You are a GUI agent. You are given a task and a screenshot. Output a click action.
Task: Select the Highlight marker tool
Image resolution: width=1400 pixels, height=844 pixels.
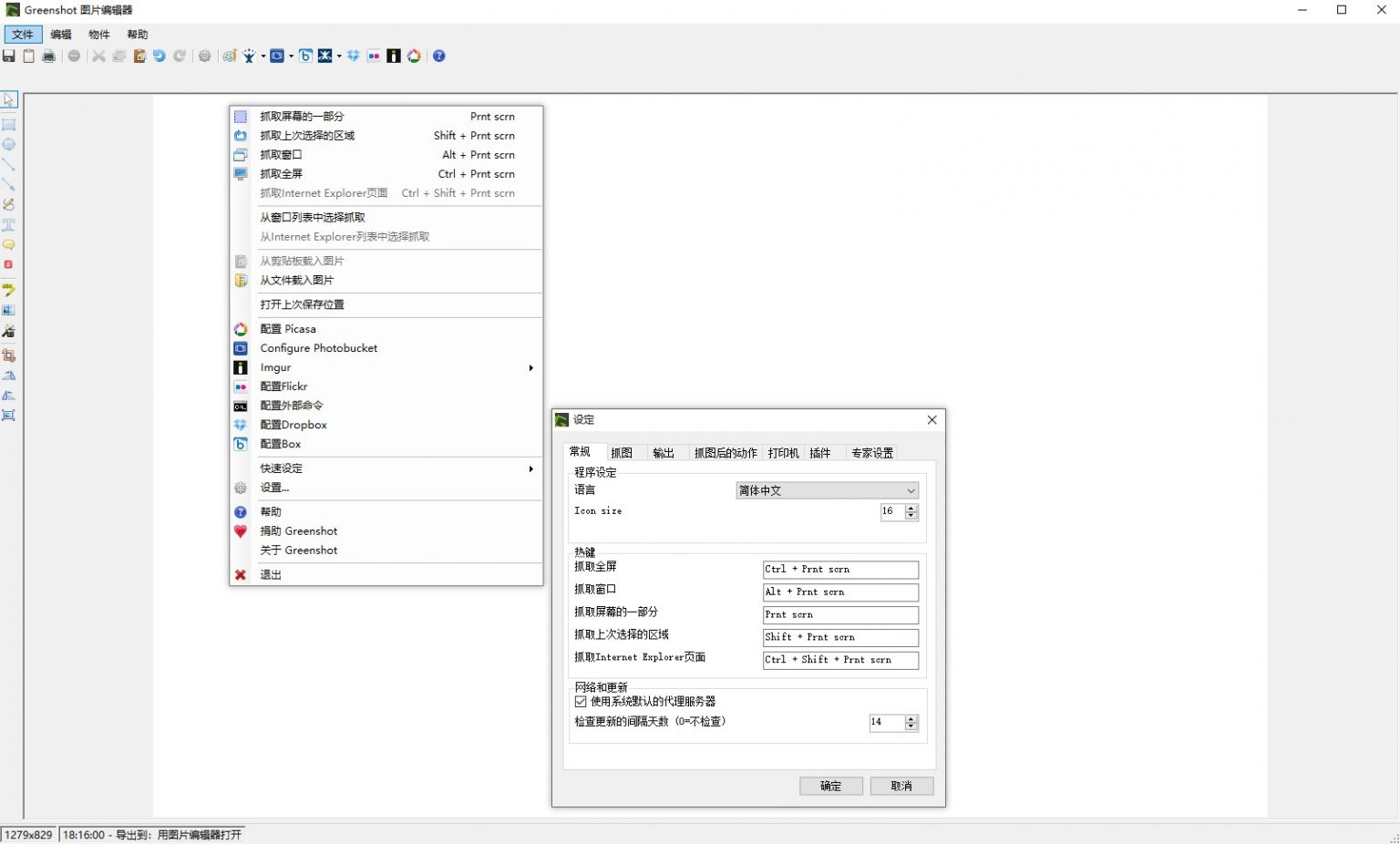tap(9, 290)
